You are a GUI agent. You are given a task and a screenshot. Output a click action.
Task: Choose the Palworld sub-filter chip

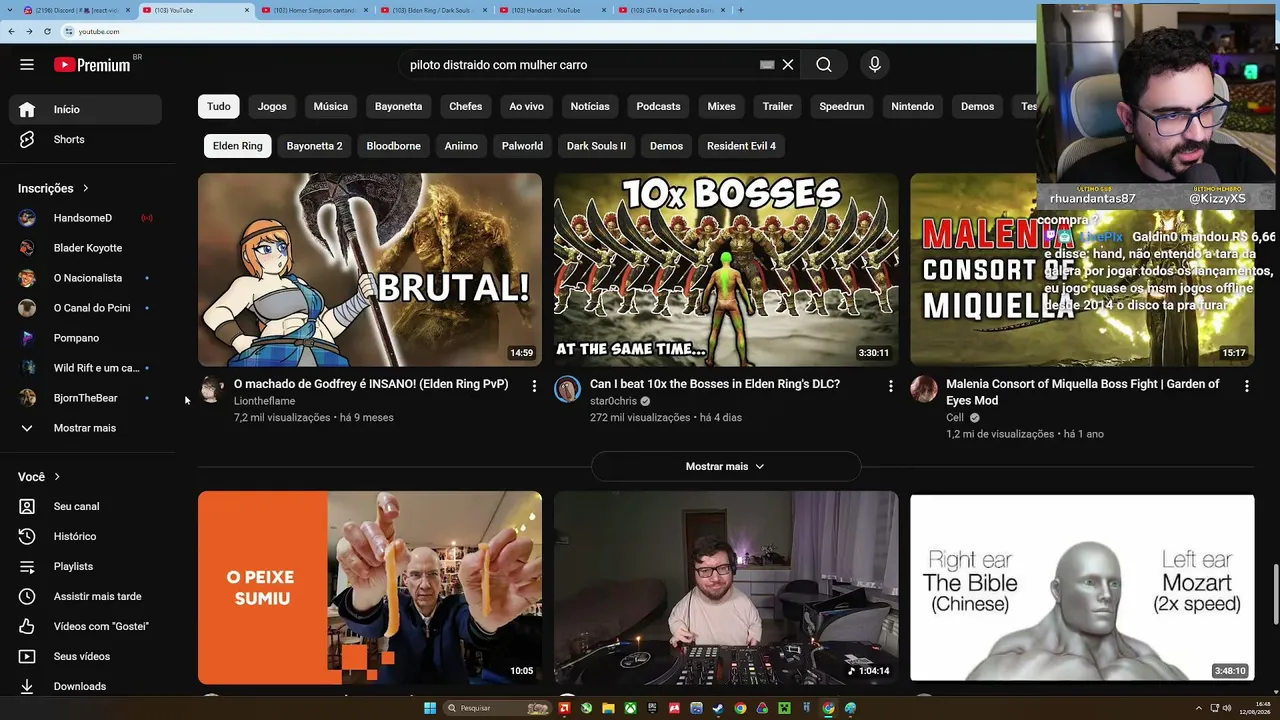click(x=522, y=146)
